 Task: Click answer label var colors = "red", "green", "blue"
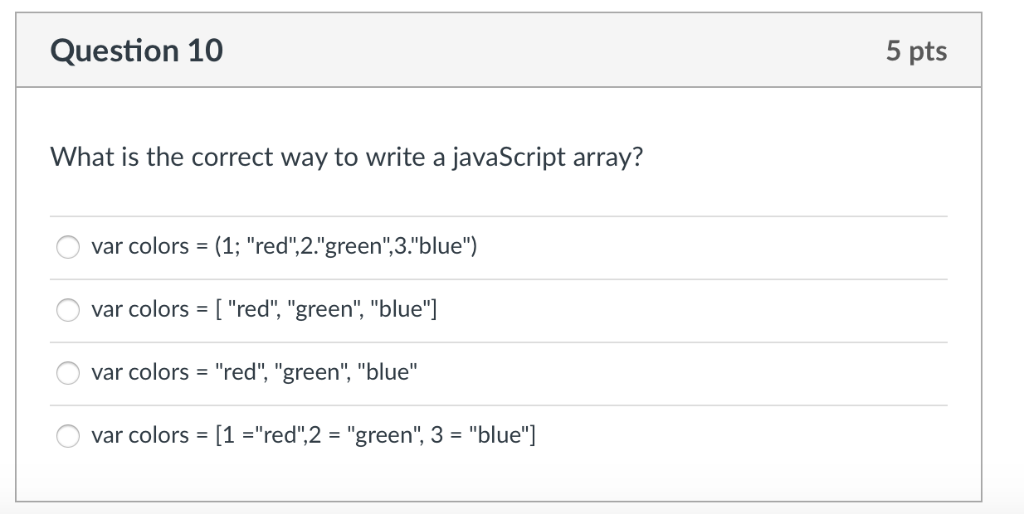pos(254,372)
